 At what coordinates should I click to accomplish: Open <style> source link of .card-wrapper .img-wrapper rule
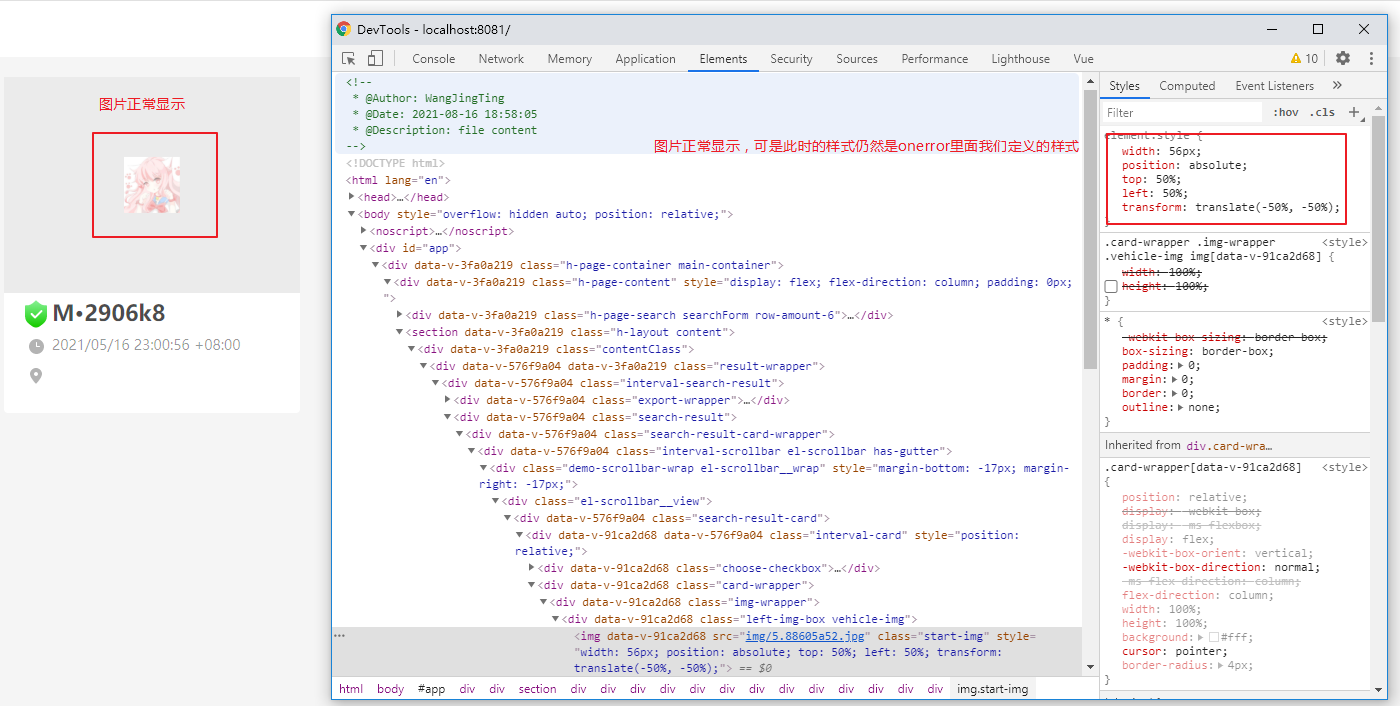[x=1344, y=242]
